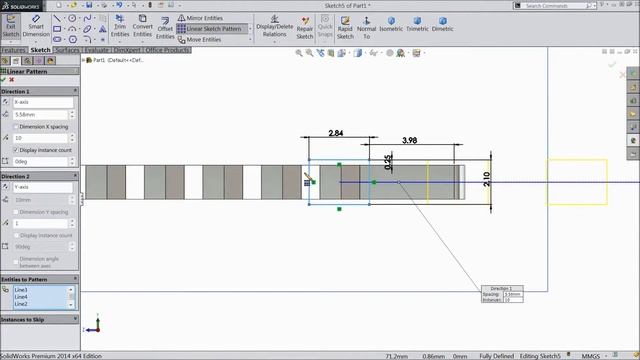
Task: Select the Smart Dimension tool
Action: pyautogui.click(x=36, y=26)
